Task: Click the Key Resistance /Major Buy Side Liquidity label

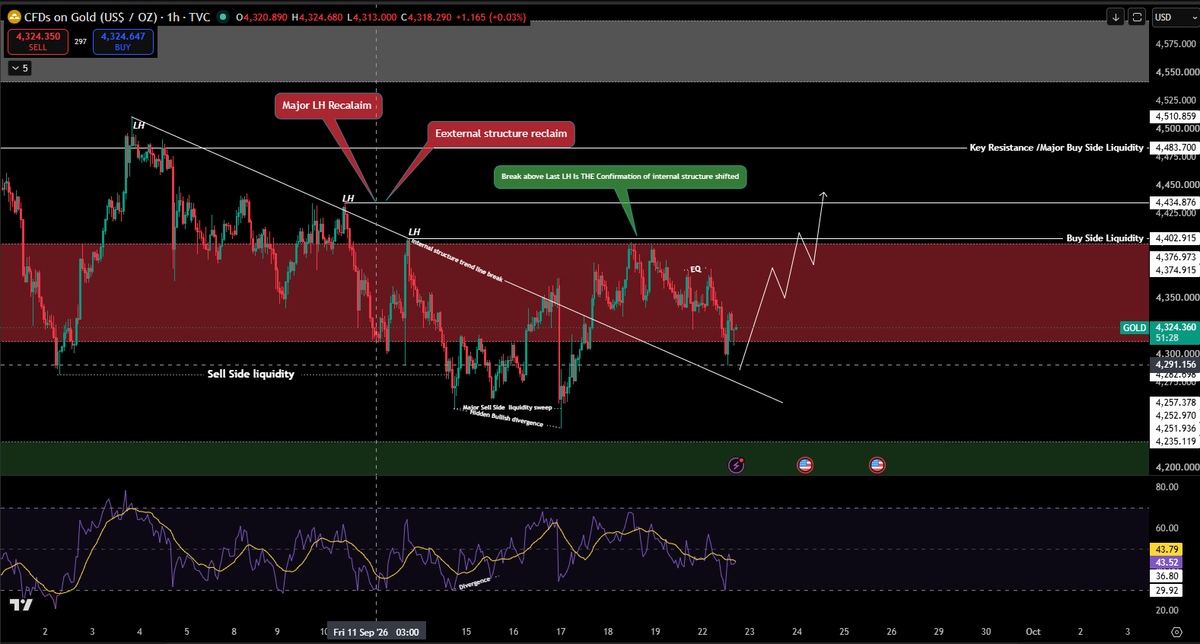Action: click(1057, 147)
